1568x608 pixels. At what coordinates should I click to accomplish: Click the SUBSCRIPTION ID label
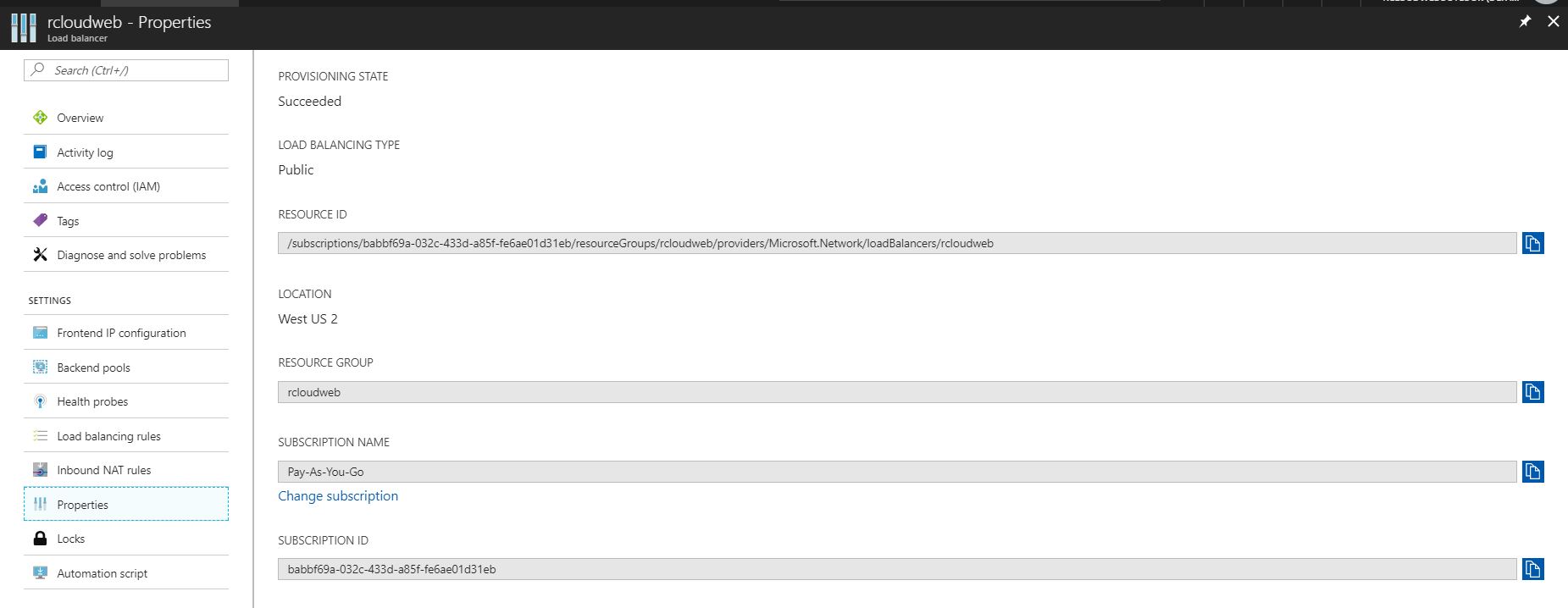(x=323, y=540)
